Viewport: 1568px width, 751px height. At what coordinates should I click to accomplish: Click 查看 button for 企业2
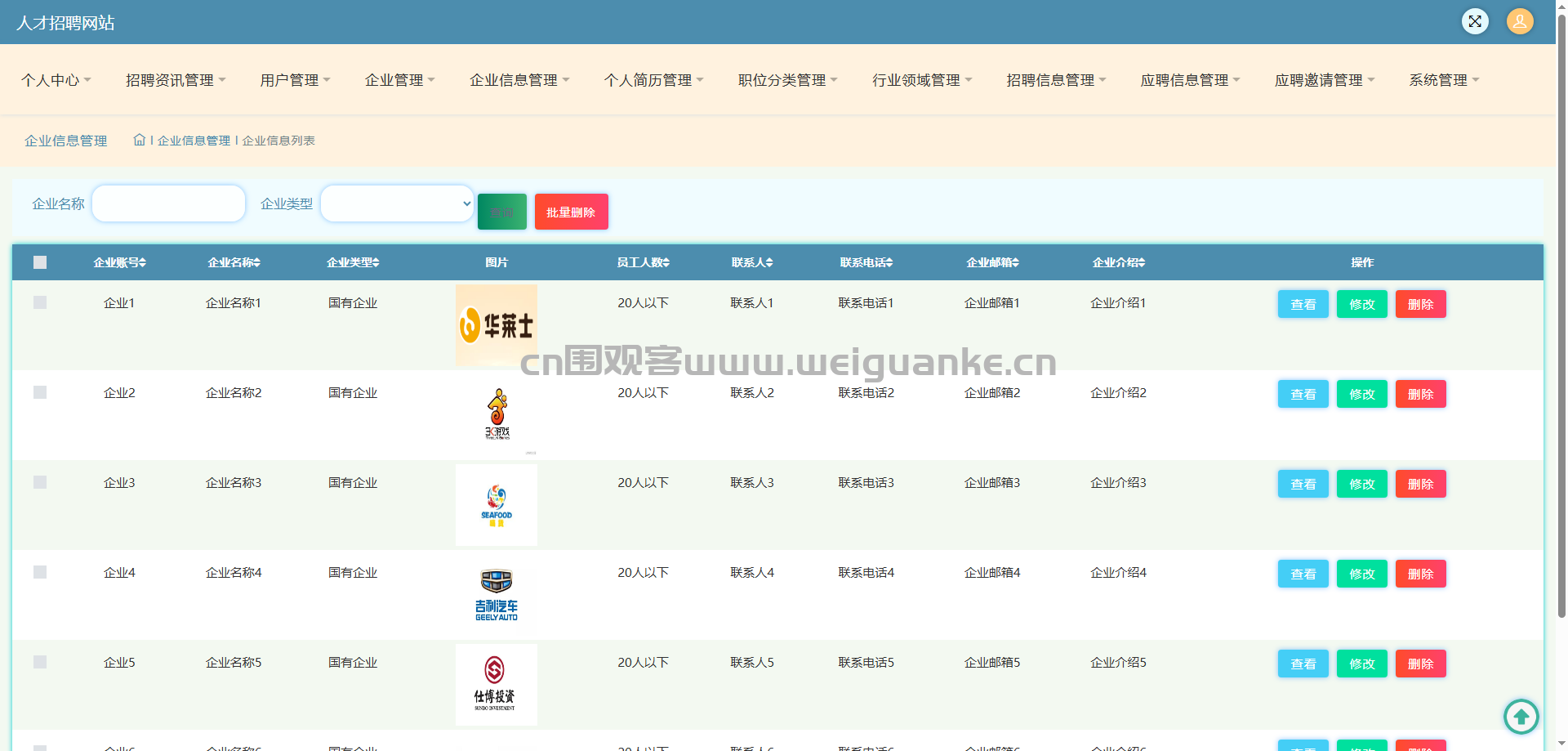pyautogui.click(x=1303, y=394)
